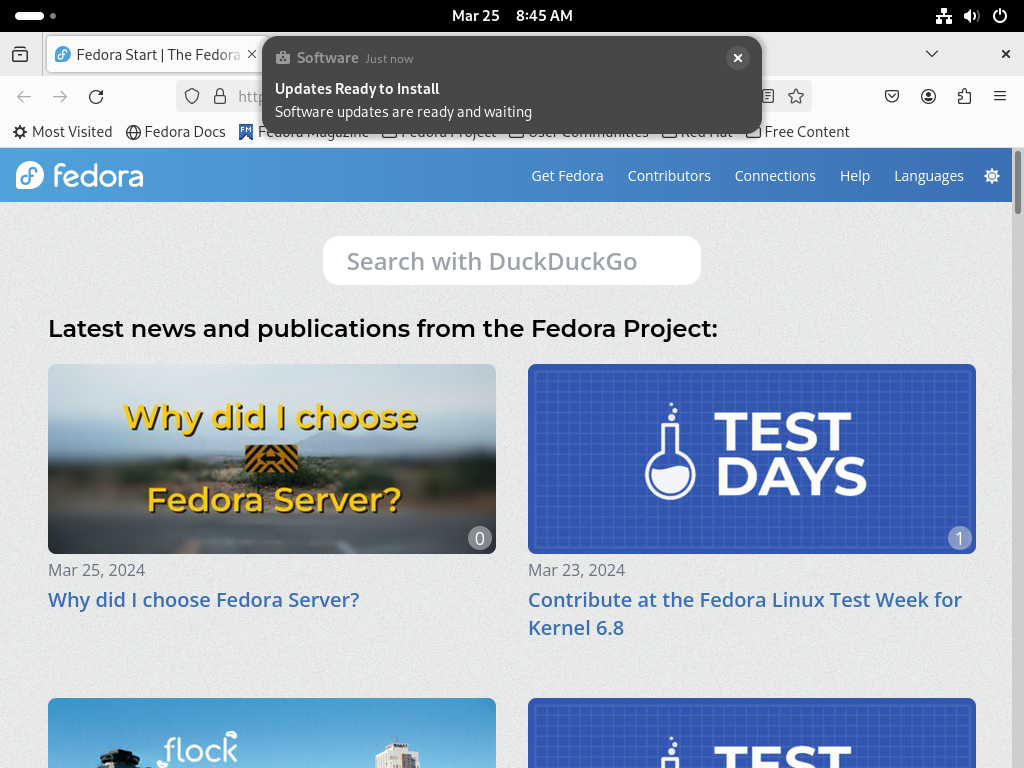This screenshot has width=1024, height=768.
Task: Focus the Search with DuckDuckGo field
Action: pos(512,261)
